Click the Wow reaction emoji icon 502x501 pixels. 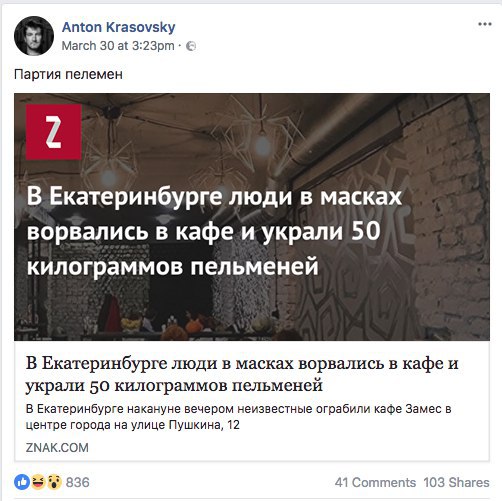coord(54,482)
